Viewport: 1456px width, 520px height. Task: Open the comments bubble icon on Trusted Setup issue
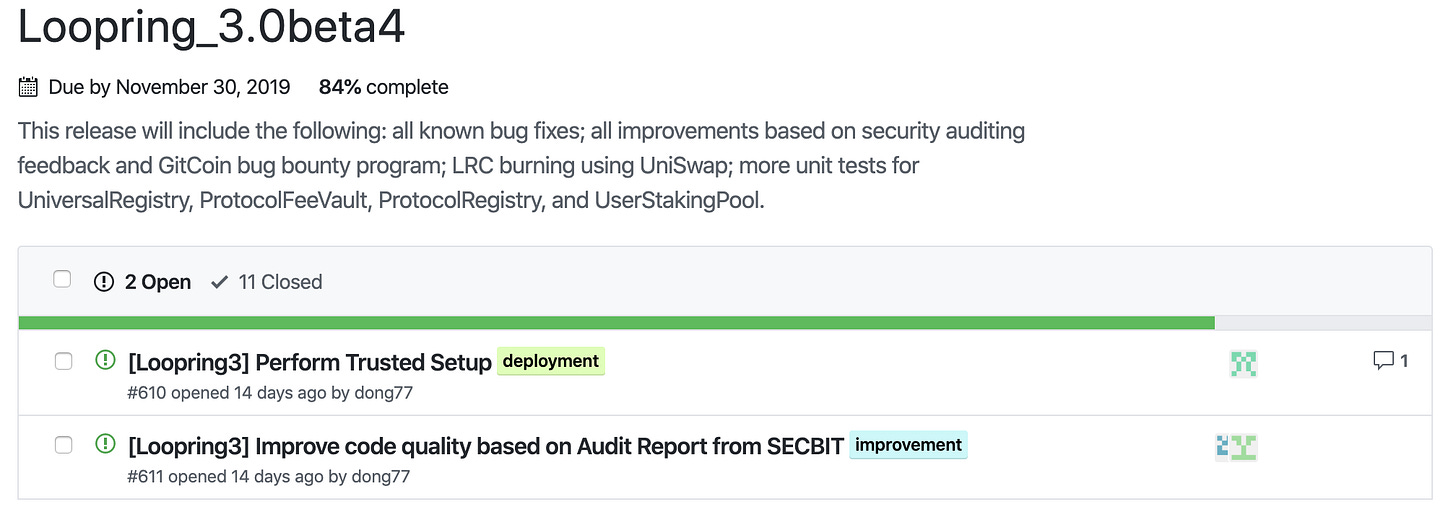1384,361
